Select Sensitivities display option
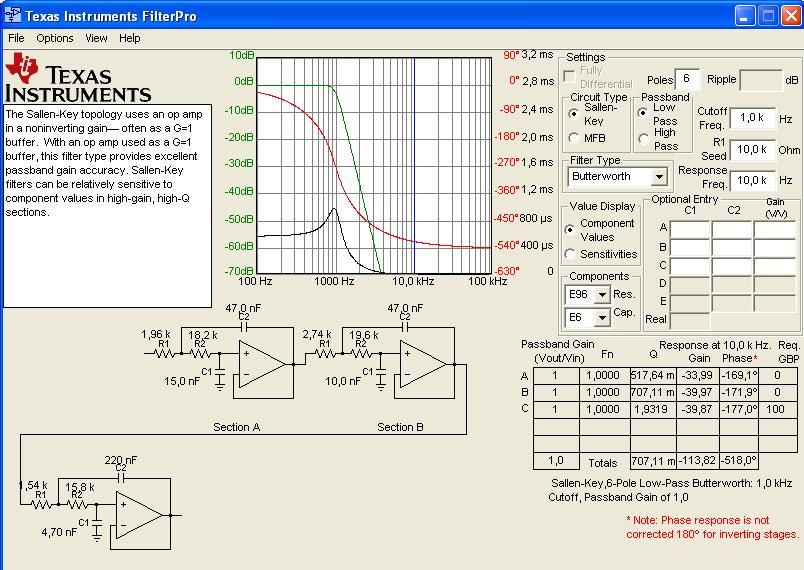Image resolution: width=804 pixels, height=570 pixels. [x=569, y=254]
